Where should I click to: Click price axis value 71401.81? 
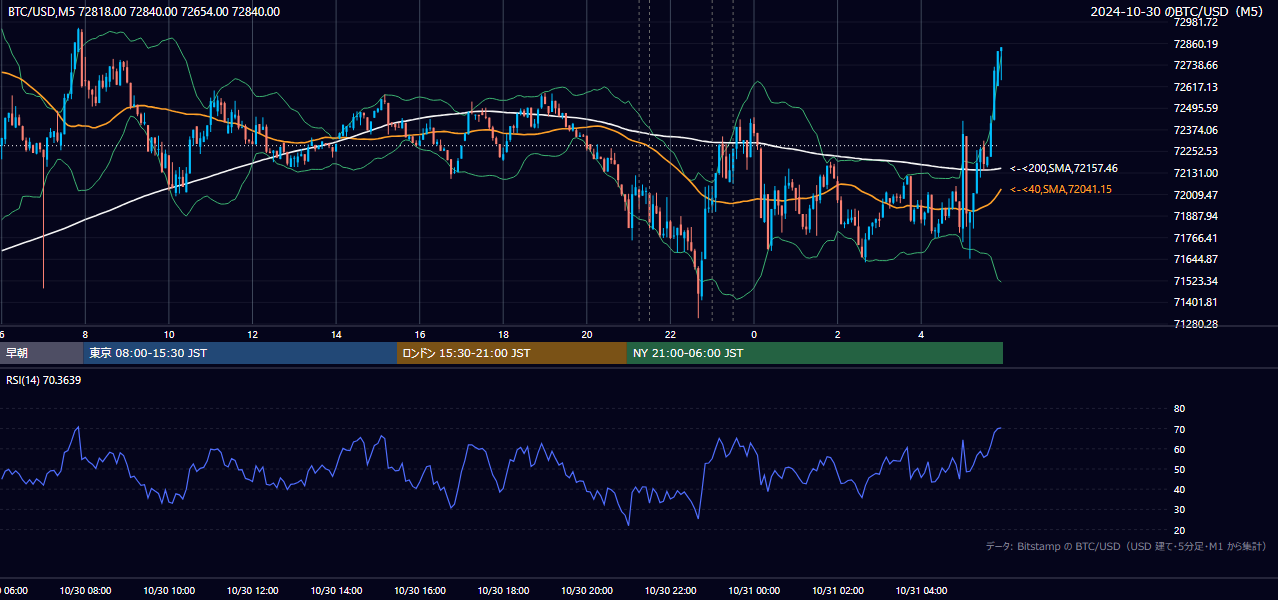click(x=1196, y=302)
